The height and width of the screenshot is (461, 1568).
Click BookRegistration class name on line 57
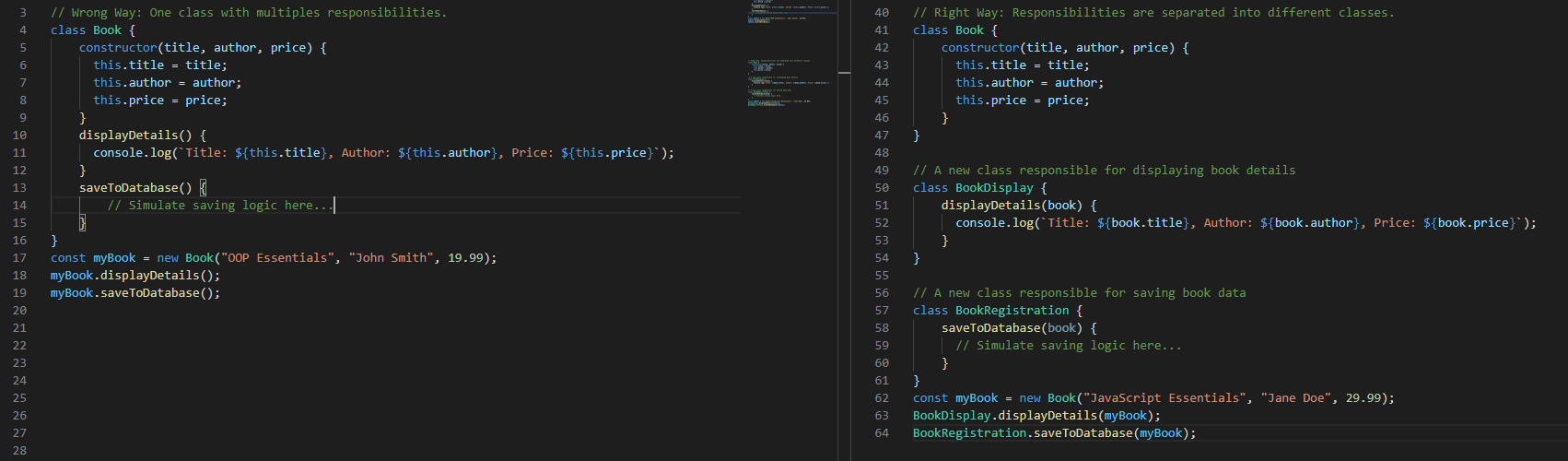click(x=1012, y=311)
